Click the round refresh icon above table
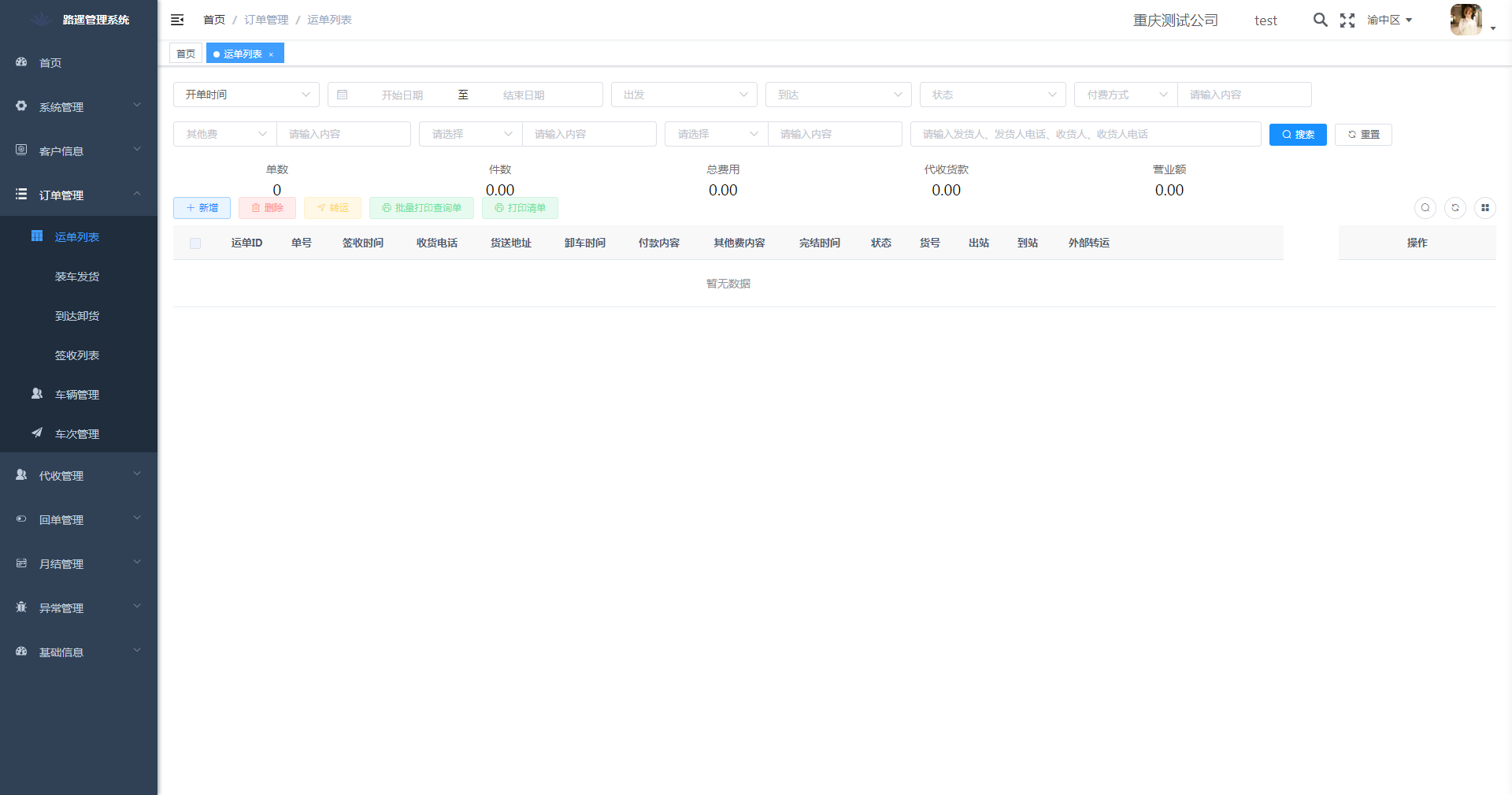This screenshot has height=795, width=1512. point(1455,208)
